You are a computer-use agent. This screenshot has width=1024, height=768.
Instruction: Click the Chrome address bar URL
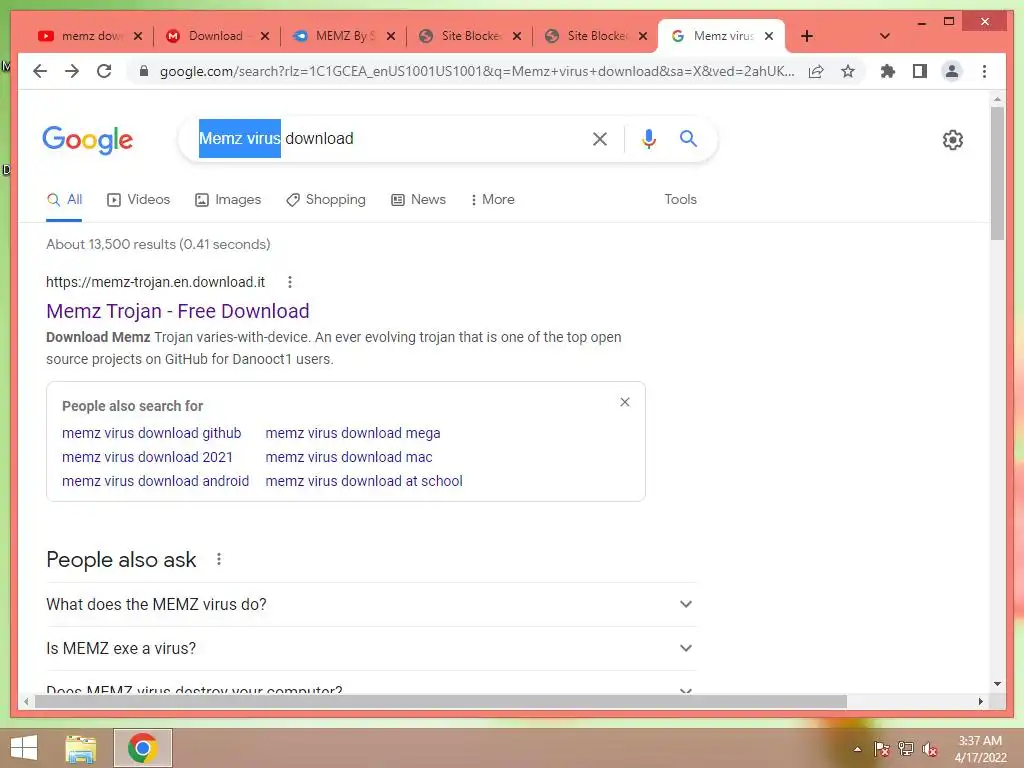[477, 71]
